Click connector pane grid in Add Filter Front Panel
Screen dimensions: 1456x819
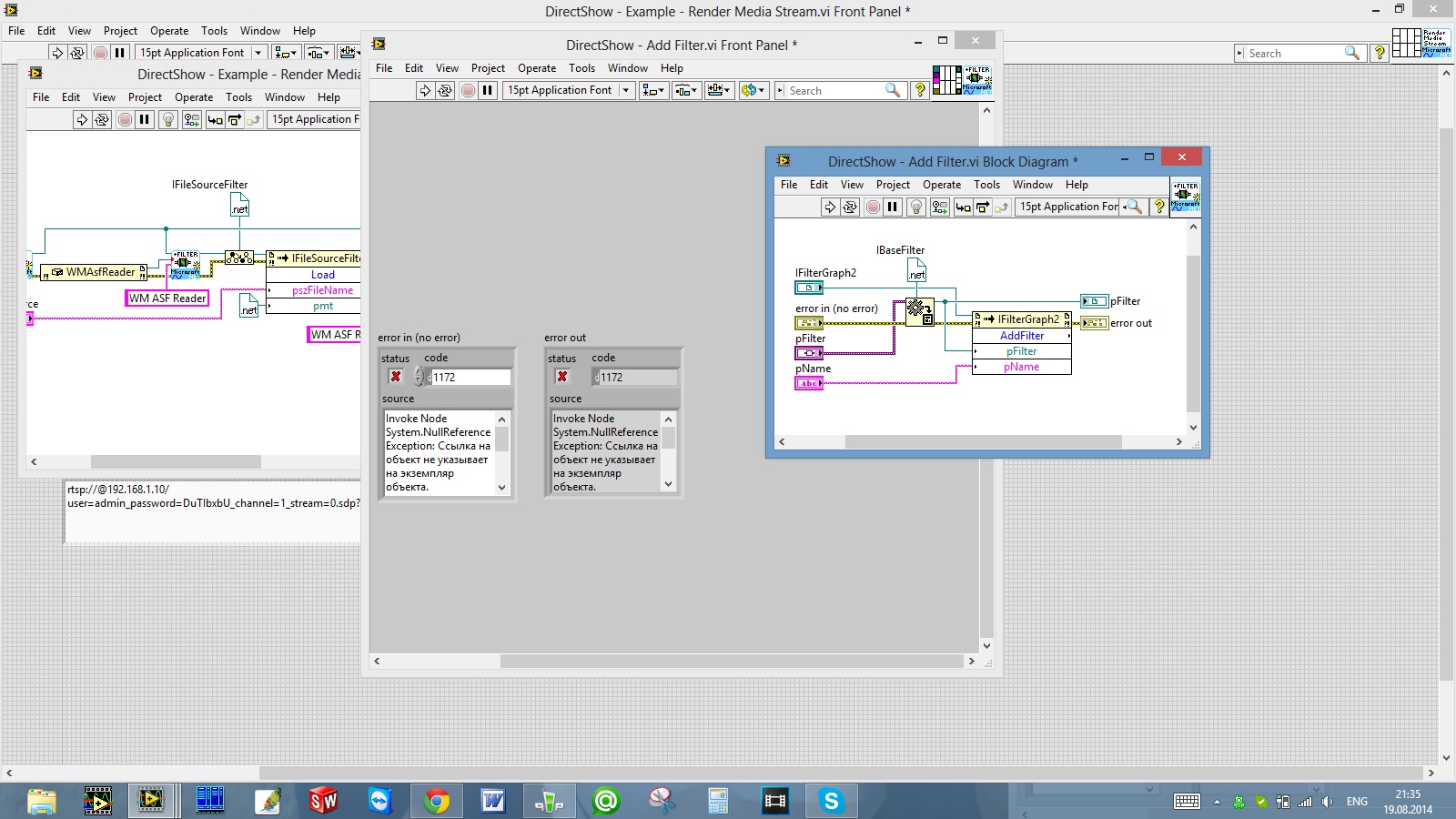click(946, 80)
